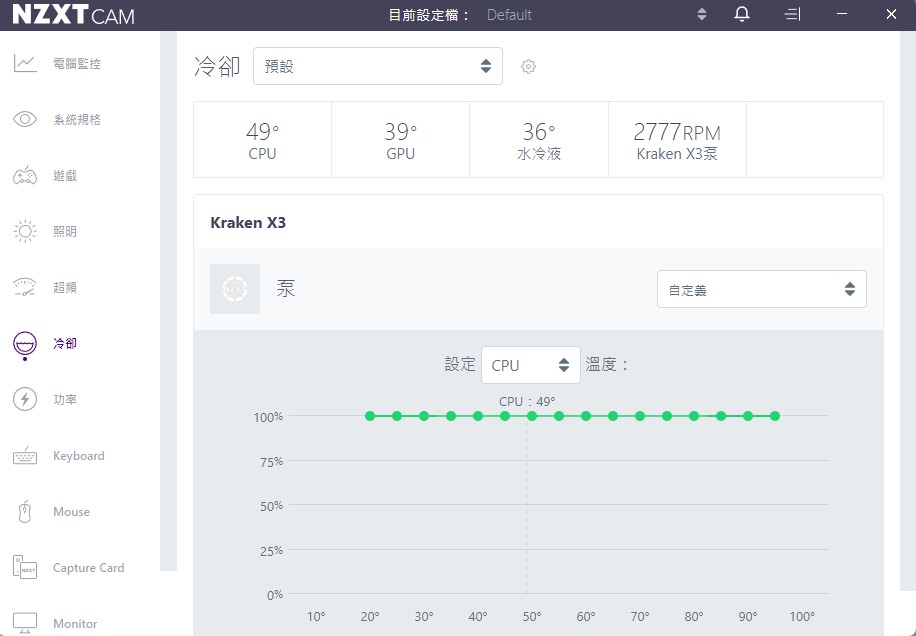Click the Monitor label in sidebar
This screenshot has width=916, height=636.
coord(75,624)
